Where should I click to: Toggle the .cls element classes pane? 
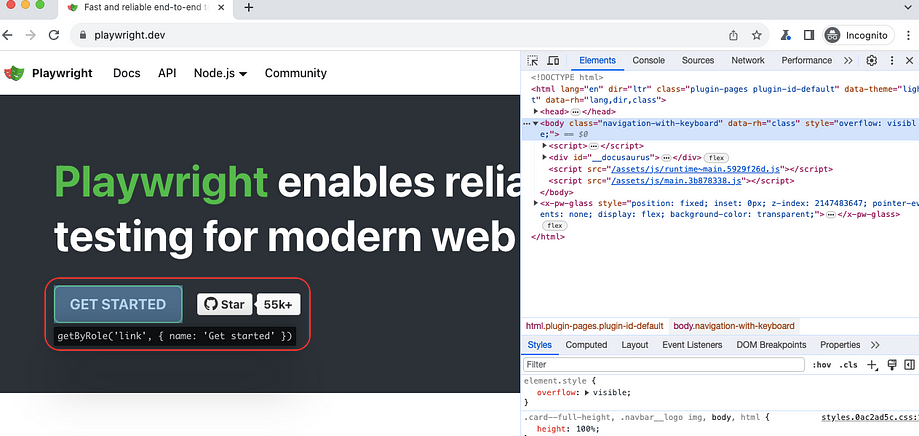click(x=848, y=365)
